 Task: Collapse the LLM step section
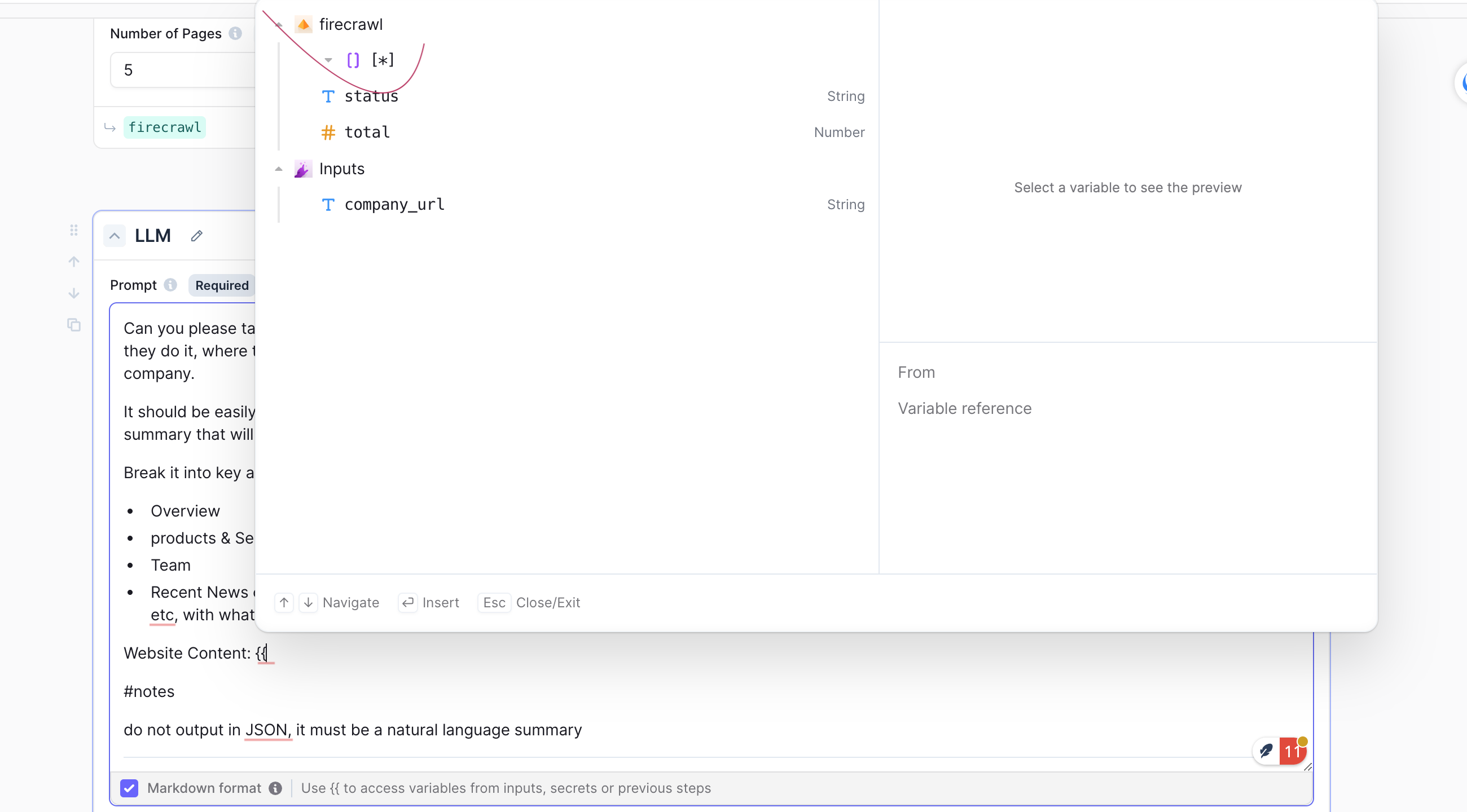pyautogui.click(x=115, y=236)
